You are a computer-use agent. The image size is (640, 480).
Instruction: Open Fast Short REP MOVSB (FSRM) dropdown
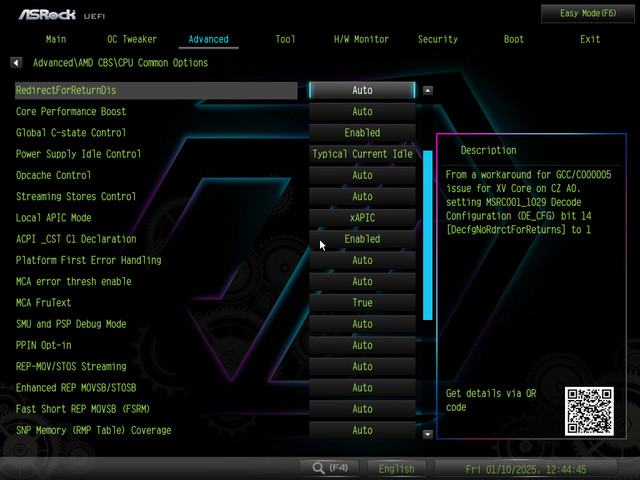click(362, 409)
